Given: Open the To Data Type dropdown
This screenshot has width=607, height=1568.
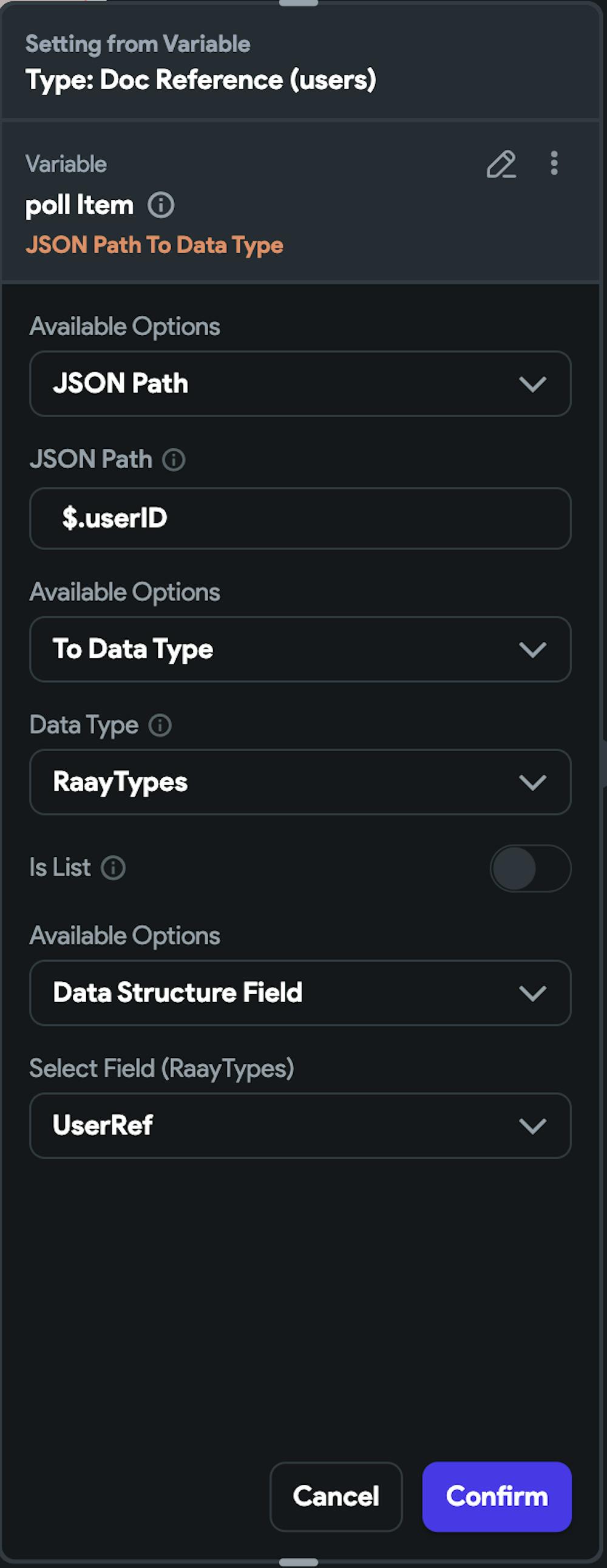Looking at the screenshot, I should coord(300,649).
